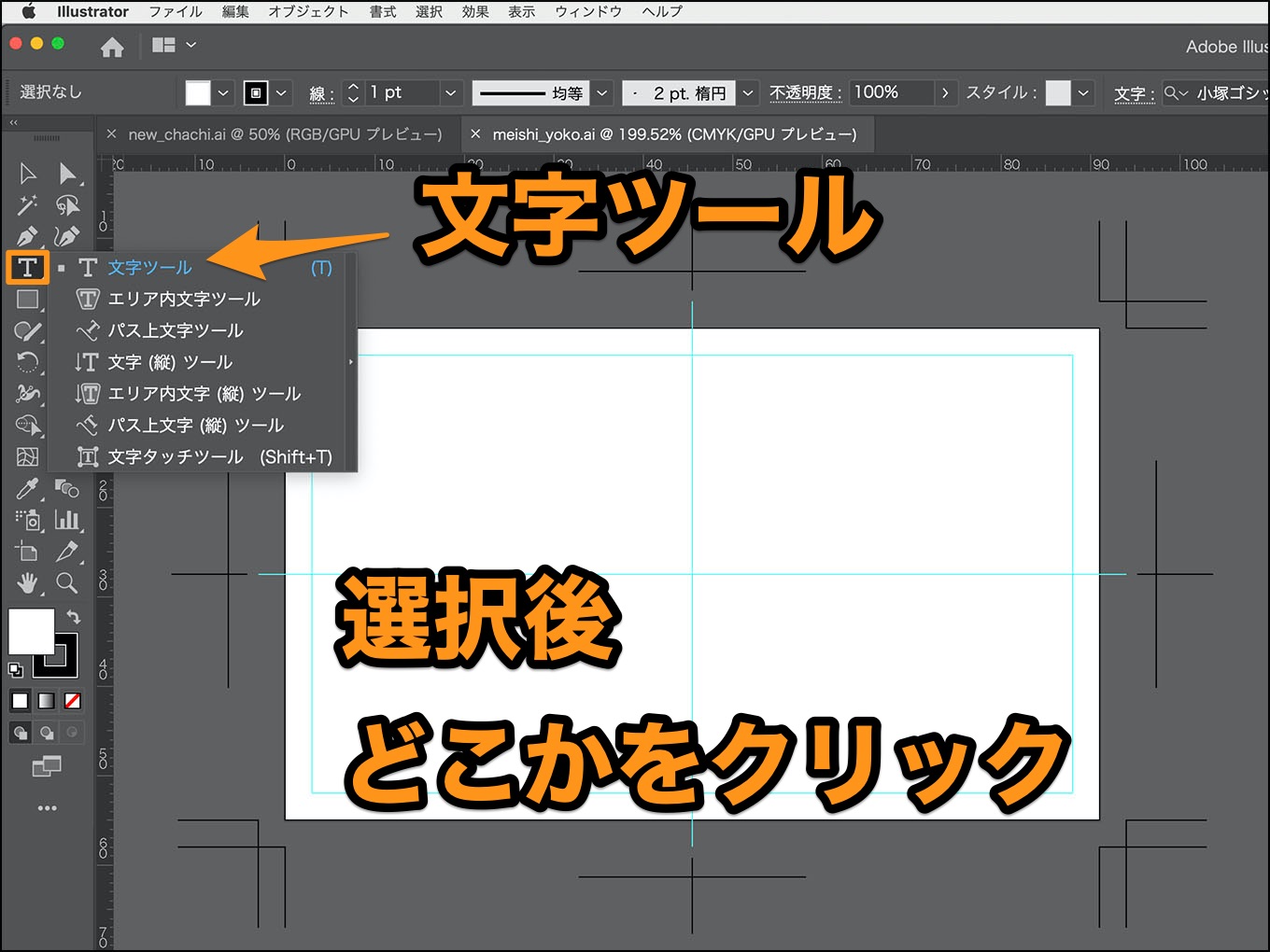
Task: Open the arrange documents dropdown arrow
Action: pyautogui.click(x=191, y=45)
